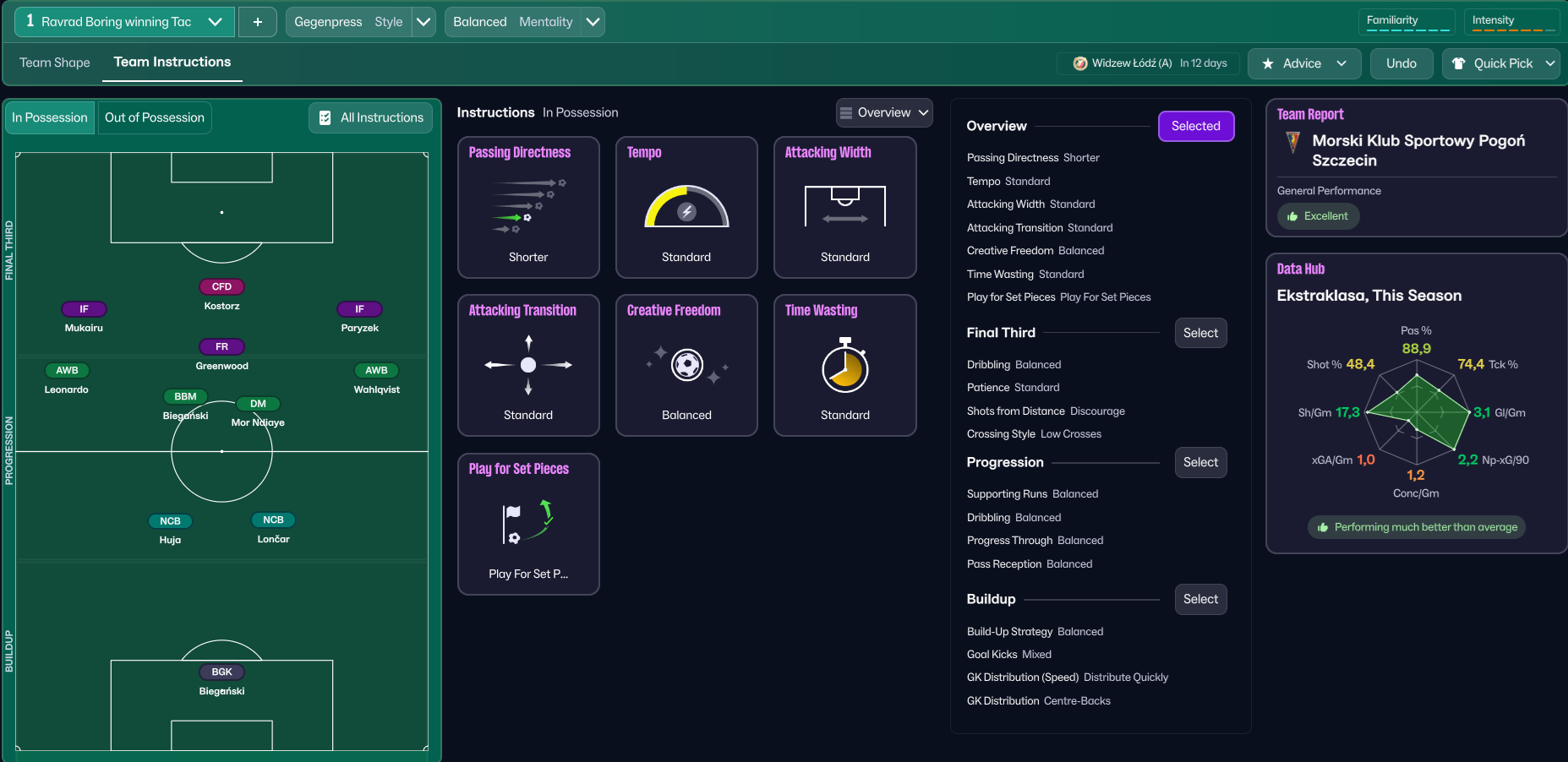Click the Passing Directness arrows icon
Viewport: 1568px width, 762px height.
pos(528,206)
